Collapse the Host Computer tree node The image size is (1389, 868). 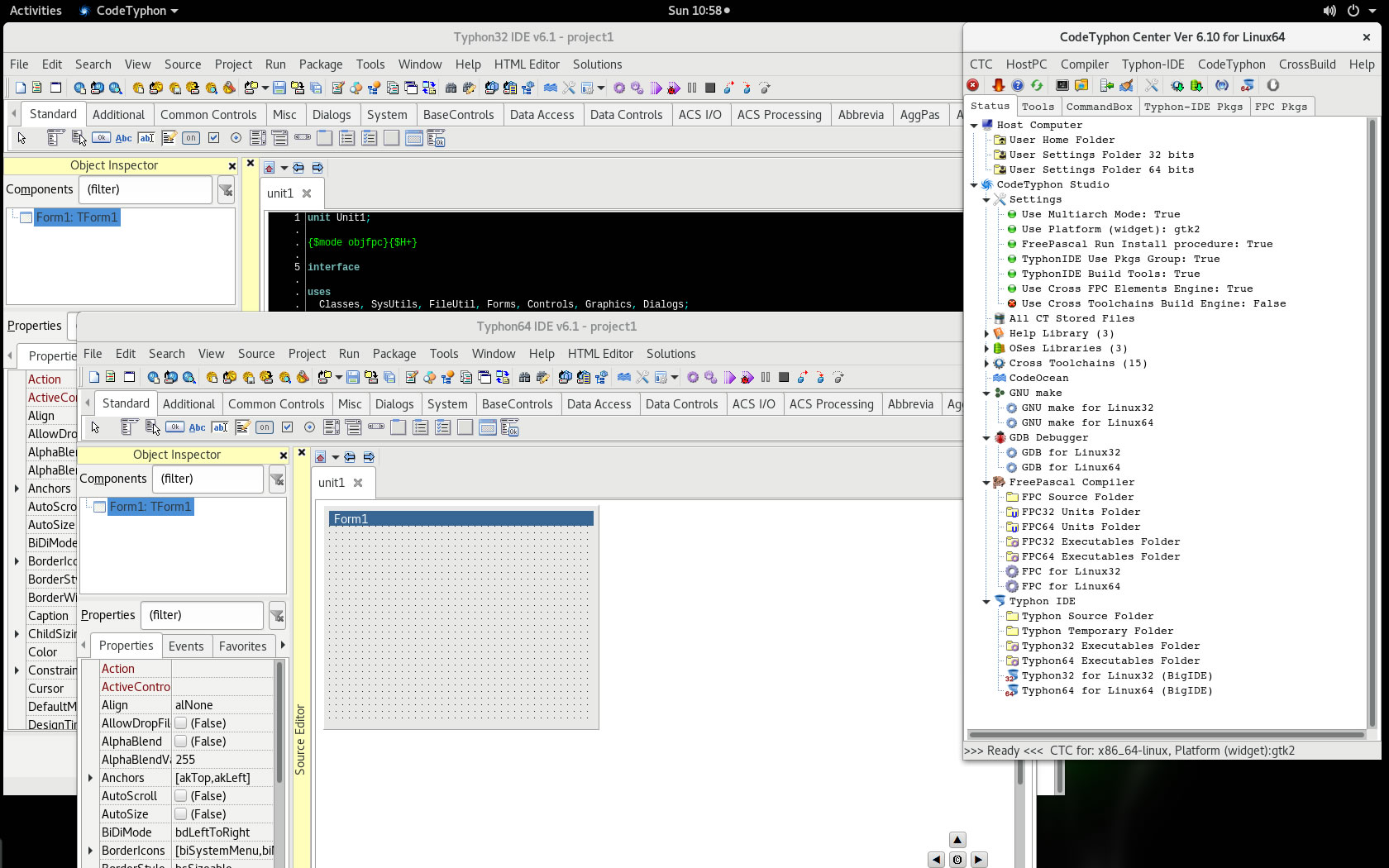click(x=974, y=126)
